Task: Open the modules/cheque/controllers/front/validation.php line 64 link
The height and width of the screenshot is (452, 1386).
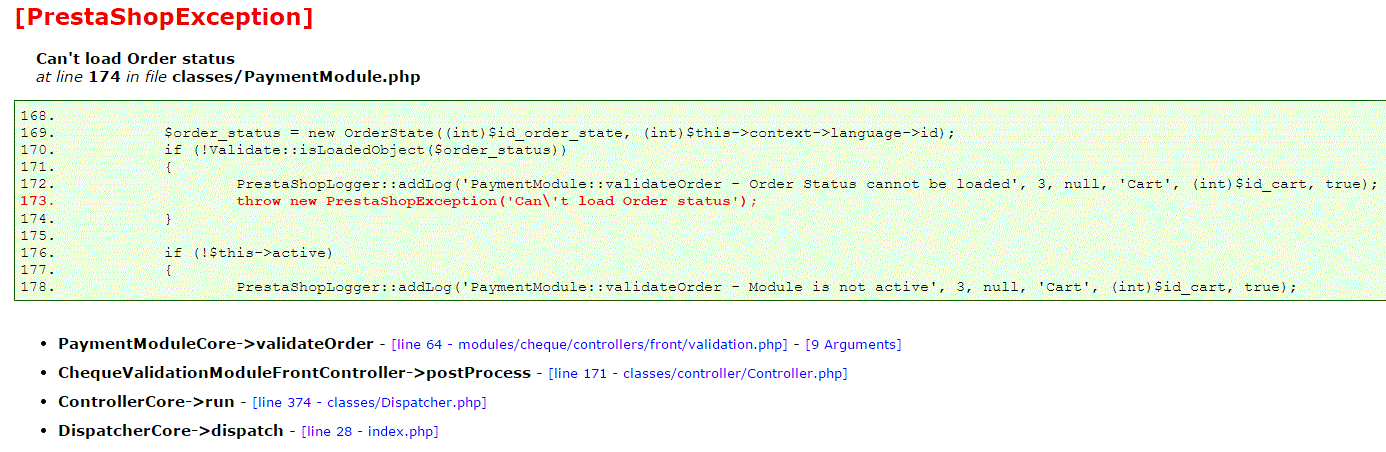Action: point(590,344)
